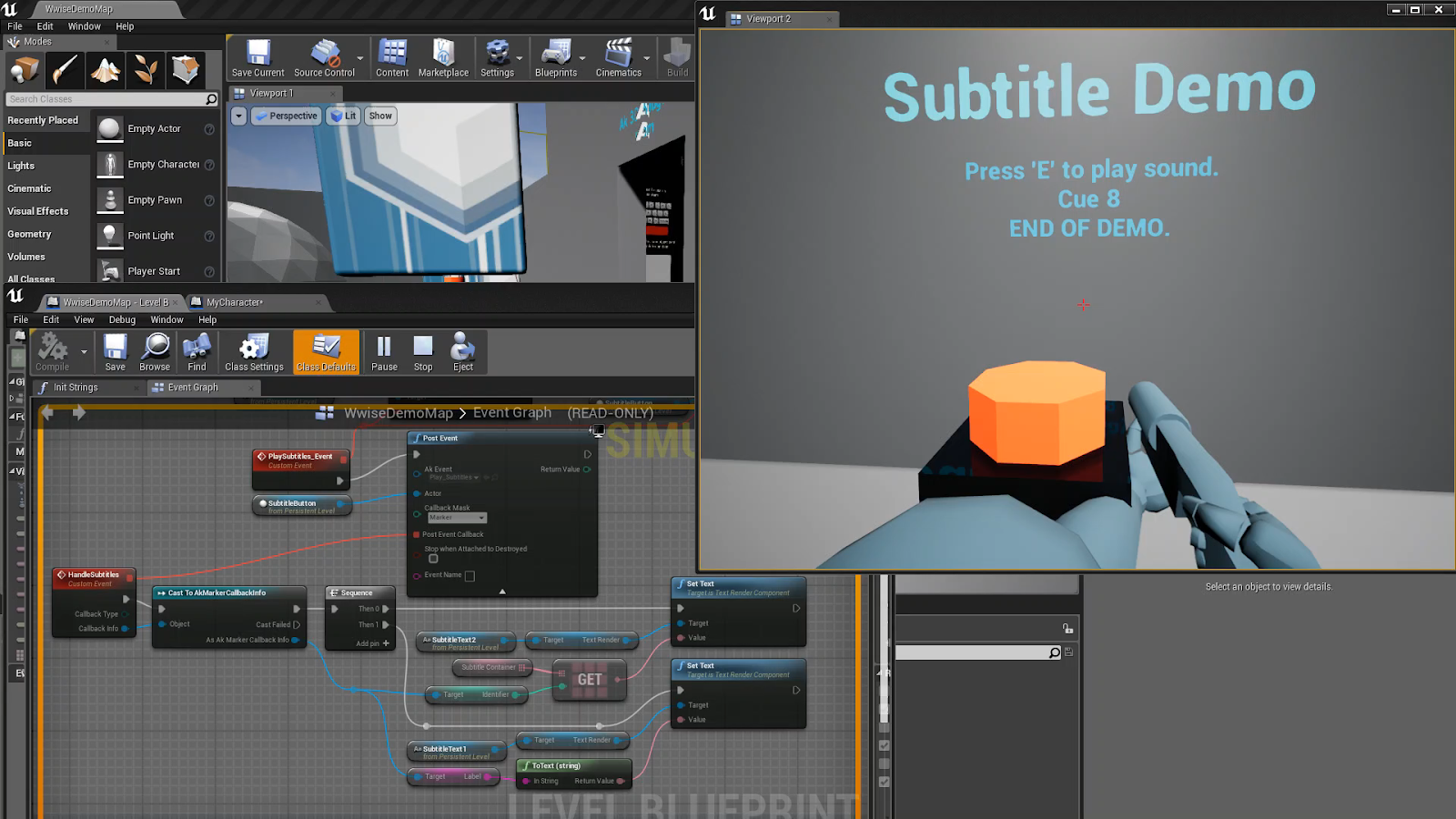Select the Geometry category
1456x819 pixels.
click(29, 234)
